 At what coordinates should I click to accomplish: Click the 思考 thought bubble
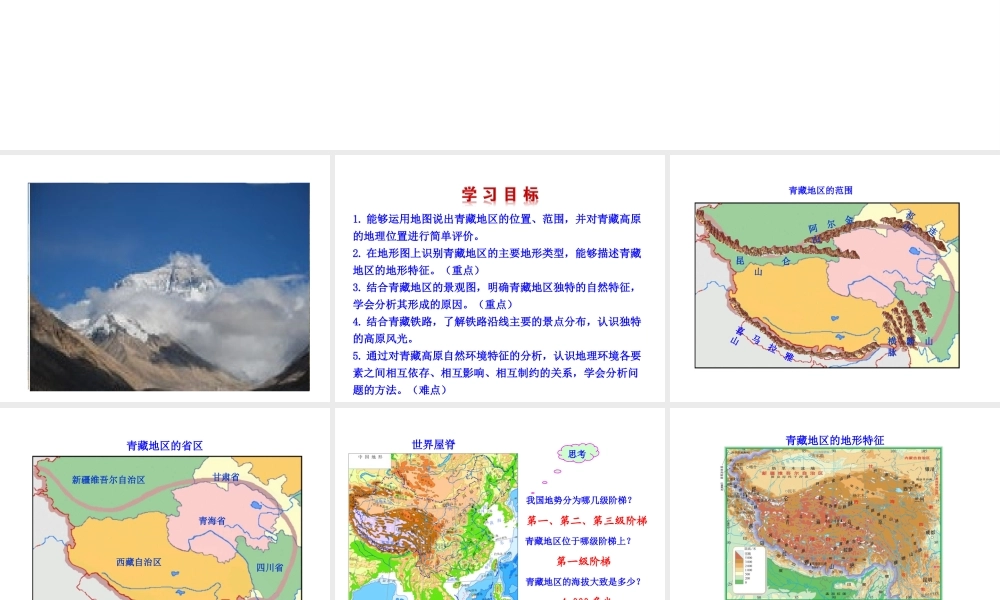click(578, 453)
